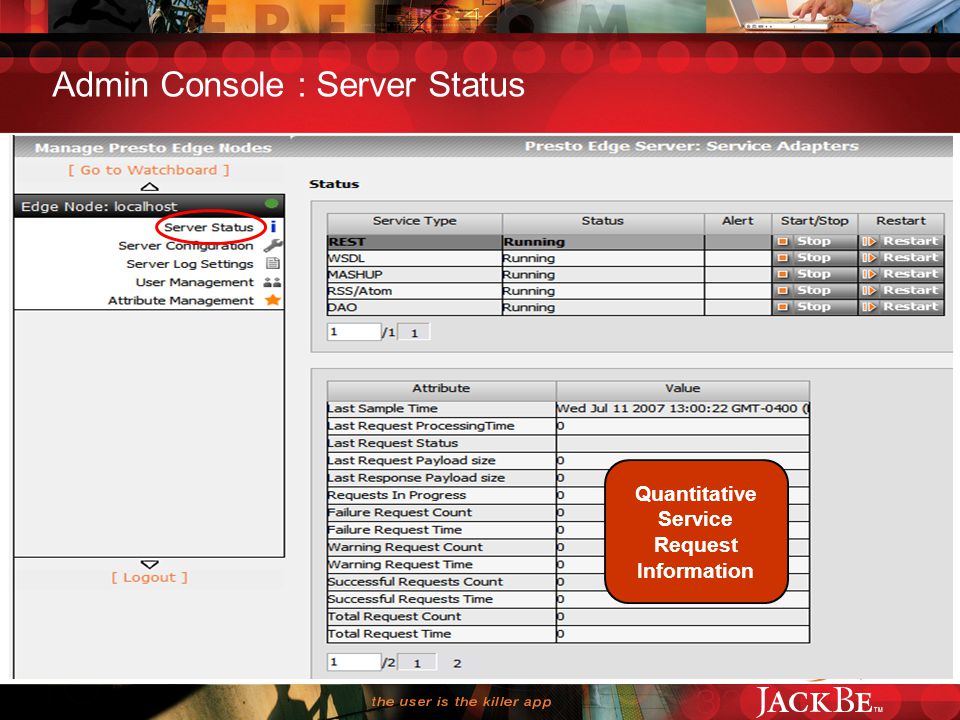Open Server Configuration page
Screen dimensions: 960x720
[186, 246]
